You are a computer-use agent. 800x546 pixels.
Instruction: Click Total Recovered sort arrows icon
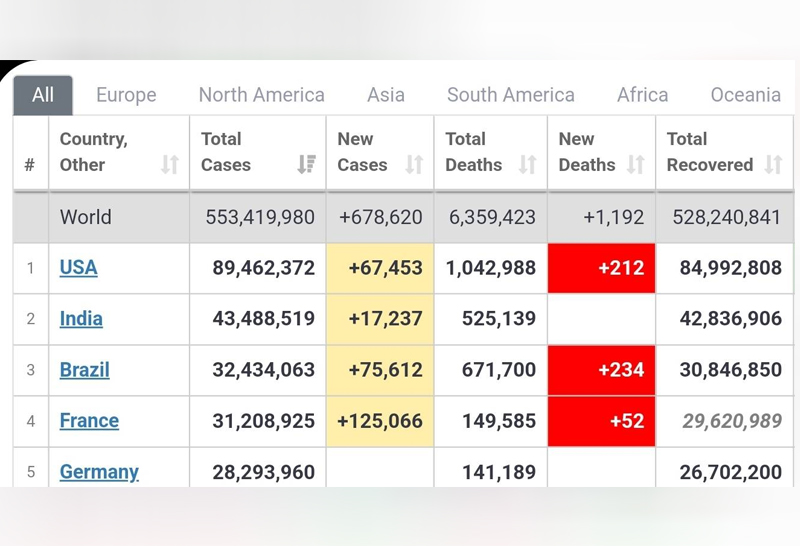pyautogui.click(x=773, y=165)
